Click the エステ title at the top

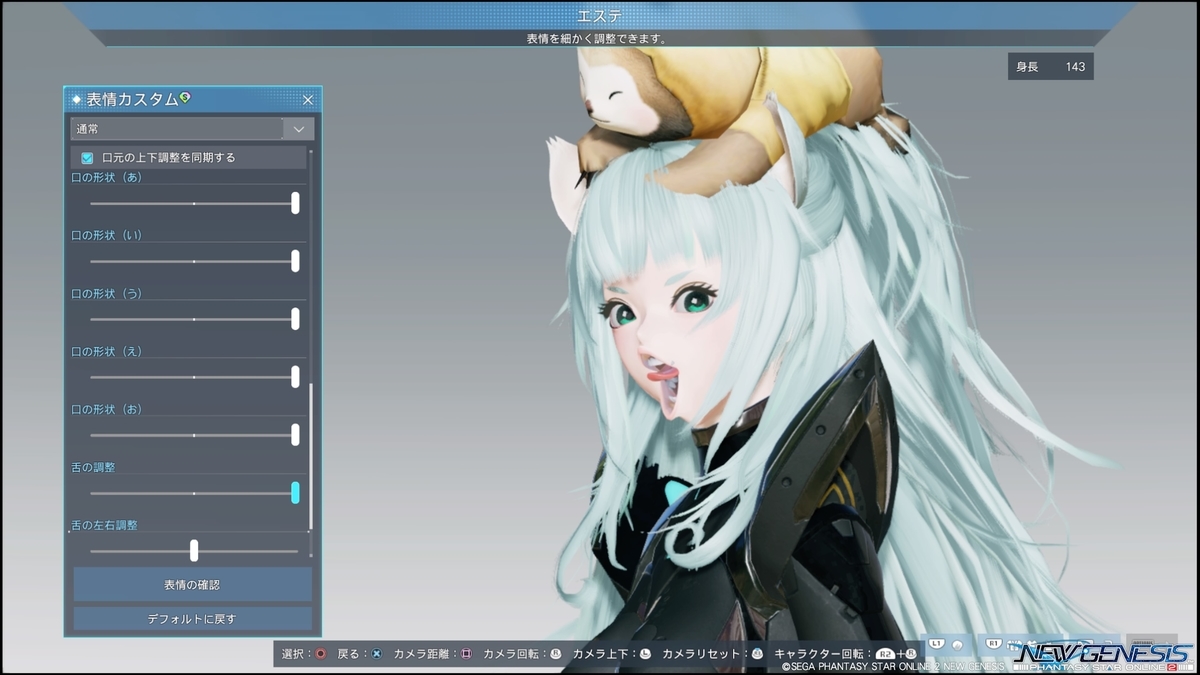599,15
